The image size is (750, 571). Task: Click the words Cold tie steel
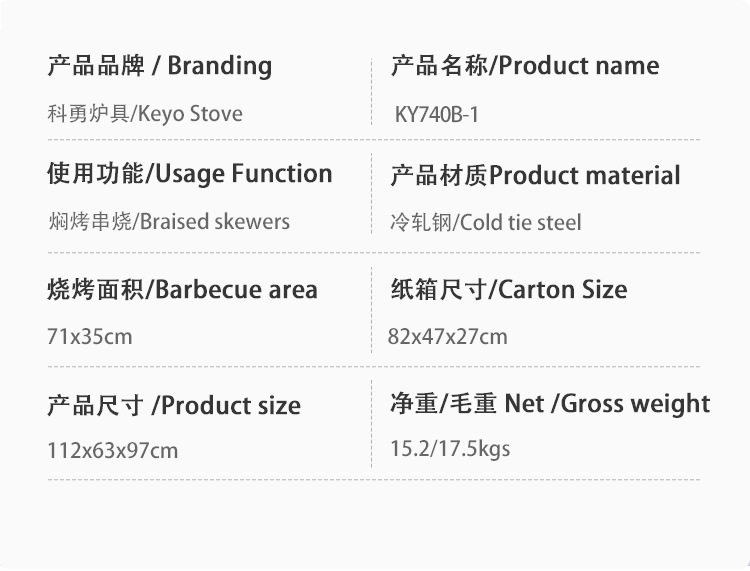coord(519,223)
